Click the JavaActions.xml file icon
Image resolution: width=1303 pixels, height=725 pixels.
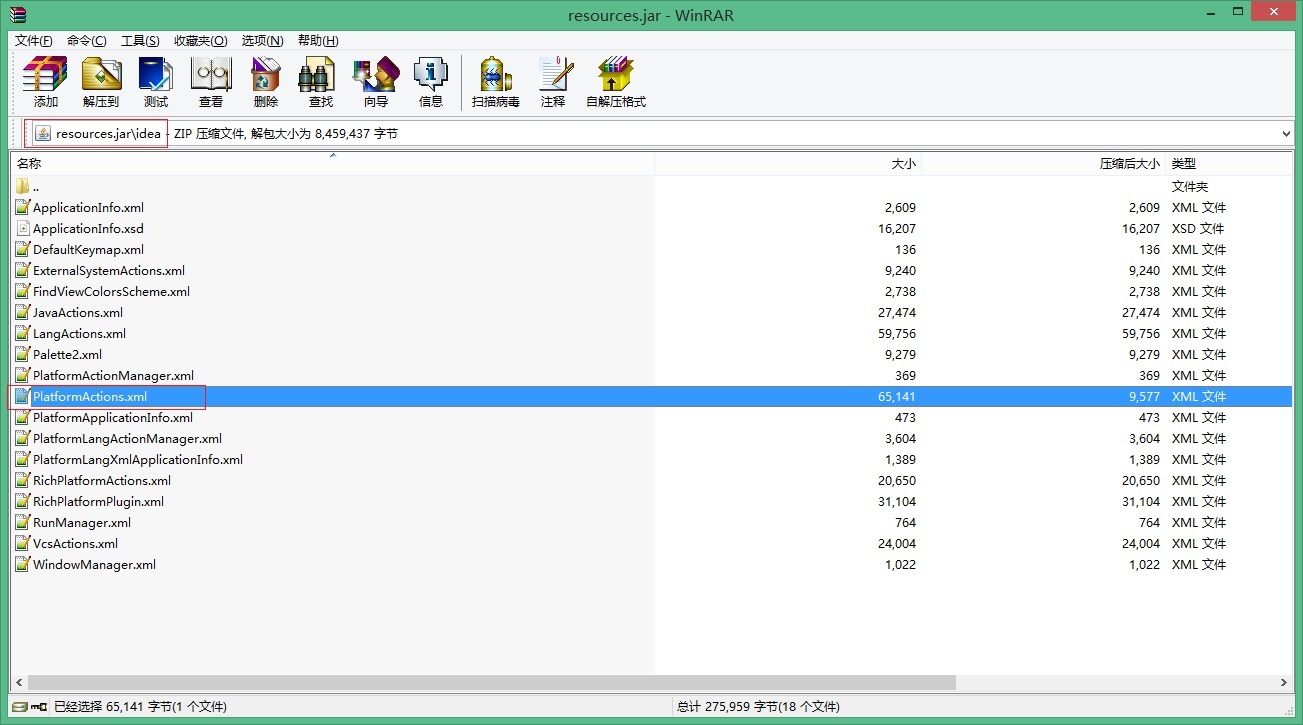(23, 313)
